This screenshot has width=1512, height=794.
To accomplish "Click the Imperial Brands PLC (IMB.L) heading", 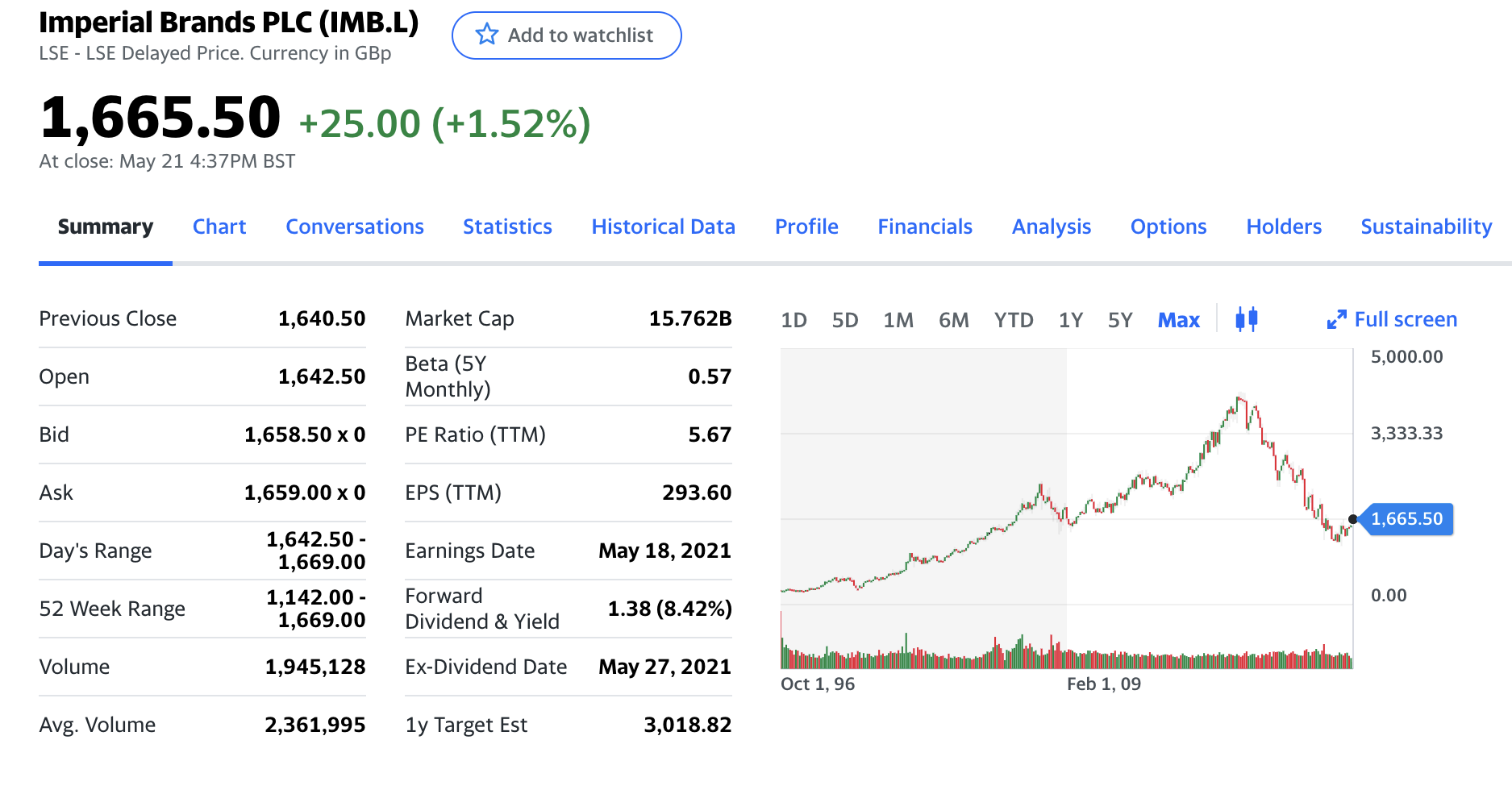I will point(229,23).
